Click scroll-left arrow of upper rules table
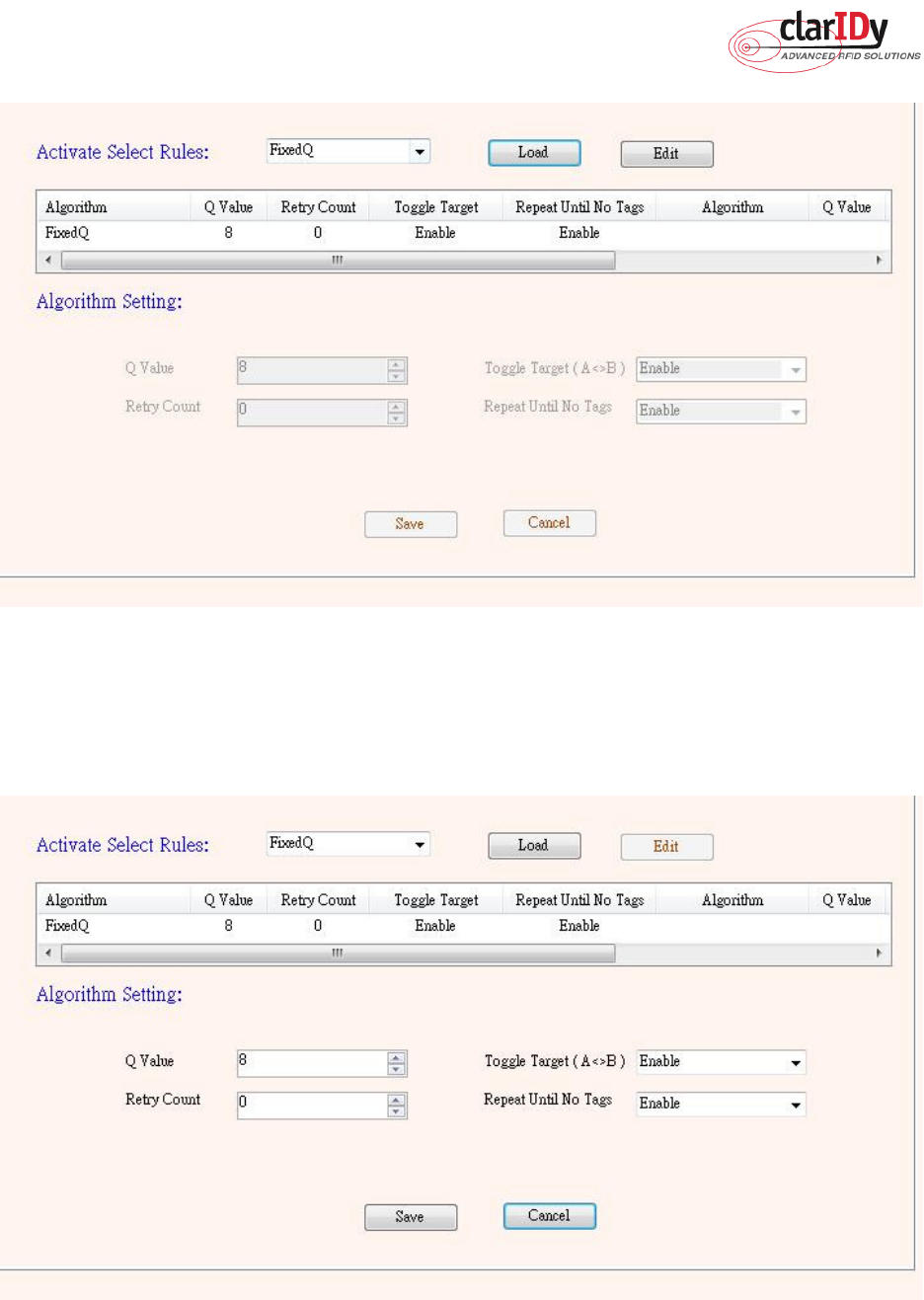Viewport: 924px width, 1300px height. 48,261
